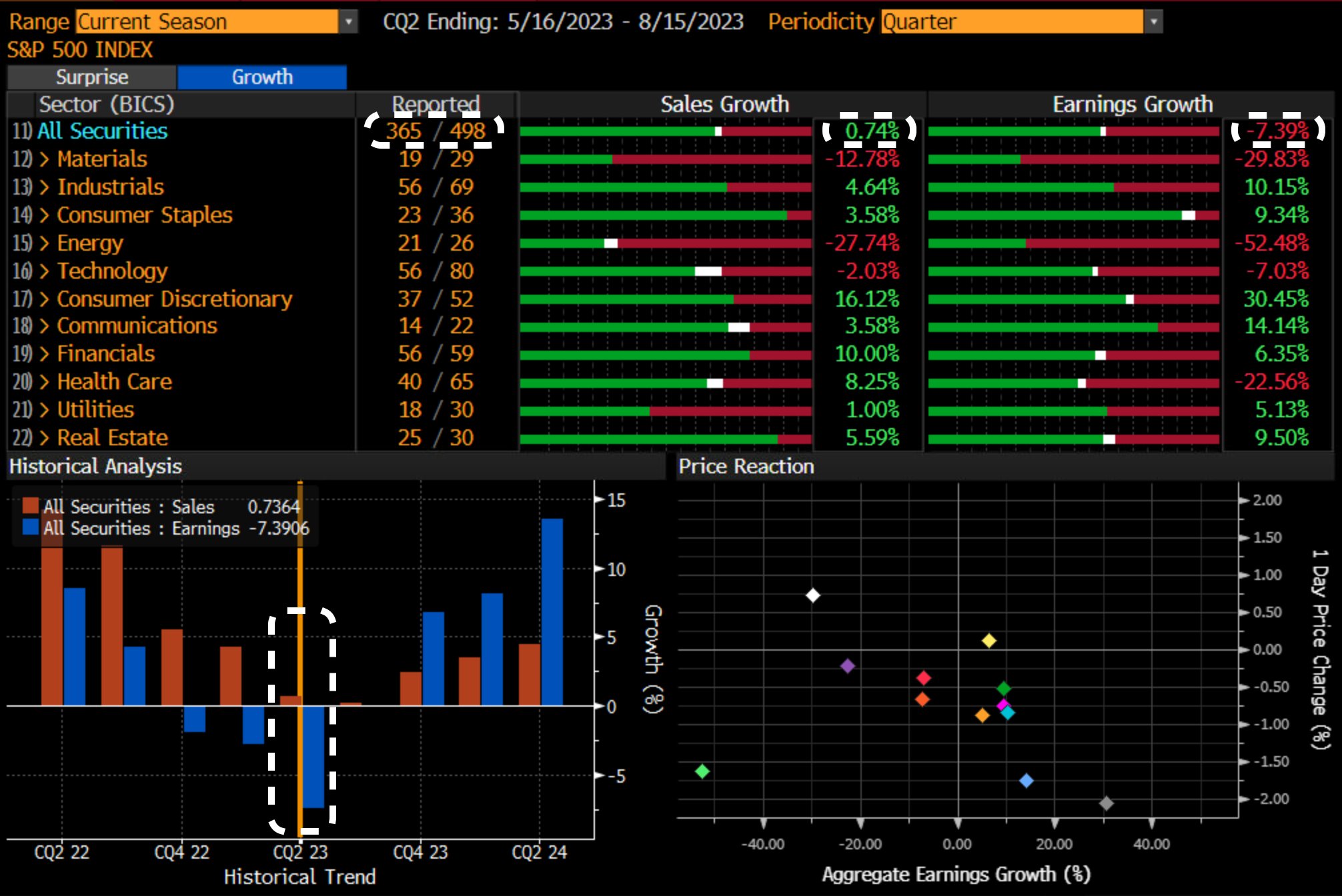Viewport: 1342px width, 896px height.
Task: Open the Range dropdown arrow
Action: (348, 22)
